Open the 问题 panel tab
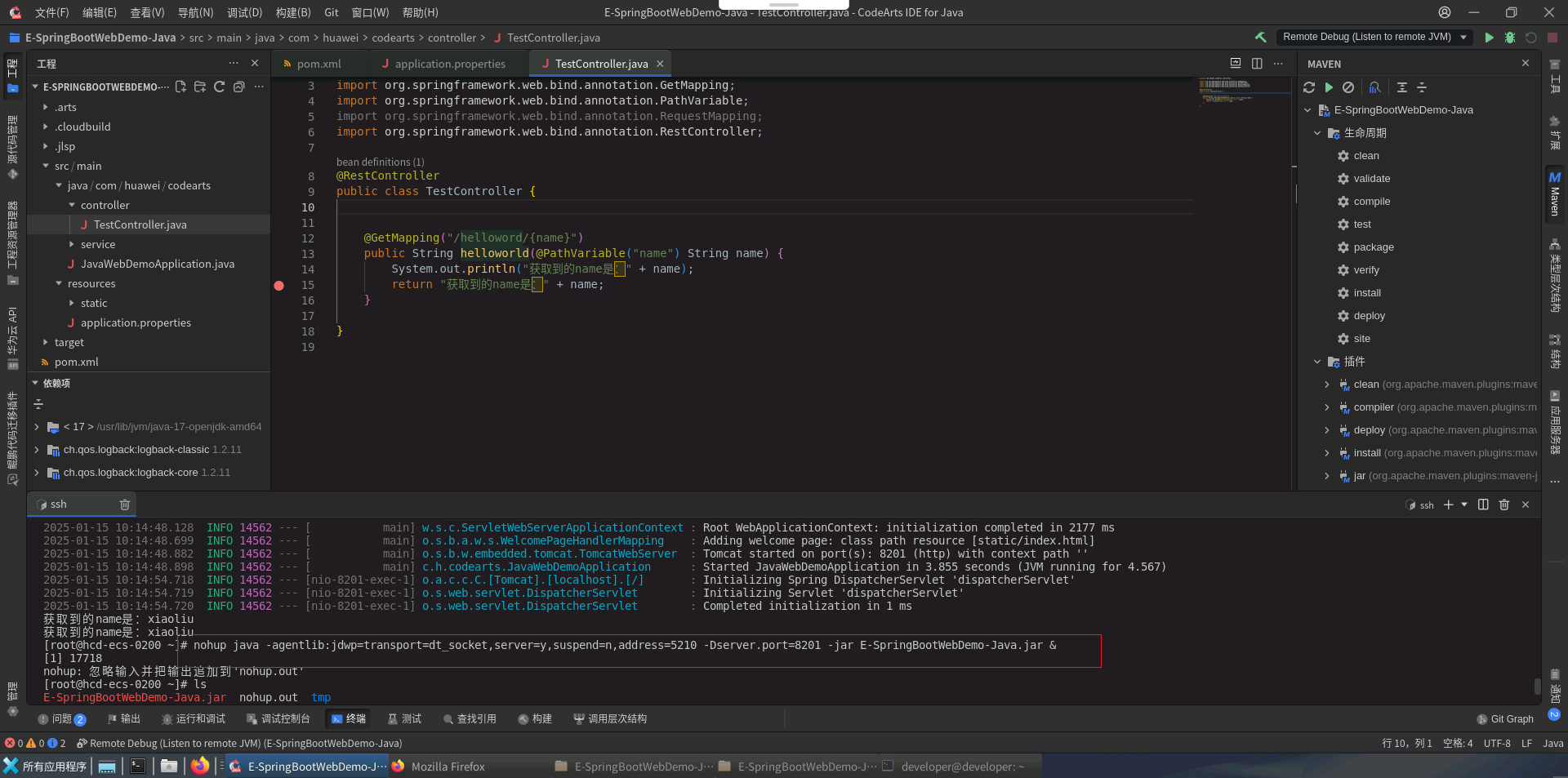Image resolution: width=1568 pixels, height=778 pixels. [x=62, y=719]
